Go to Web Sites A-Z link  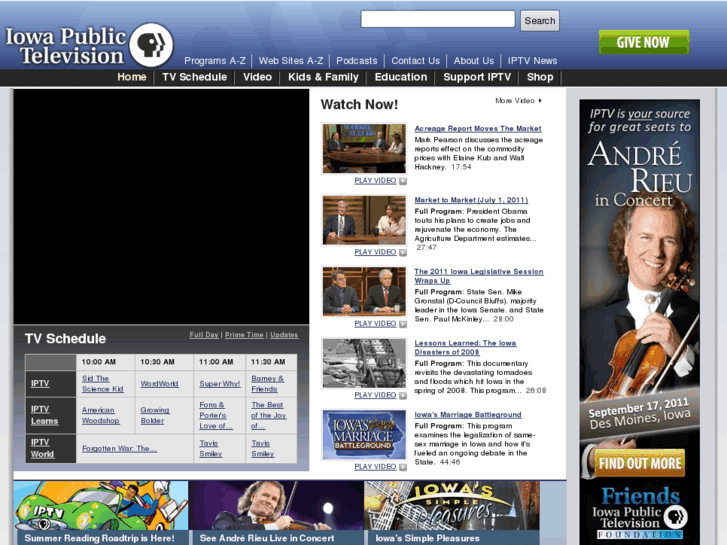(x=291, y=61)
